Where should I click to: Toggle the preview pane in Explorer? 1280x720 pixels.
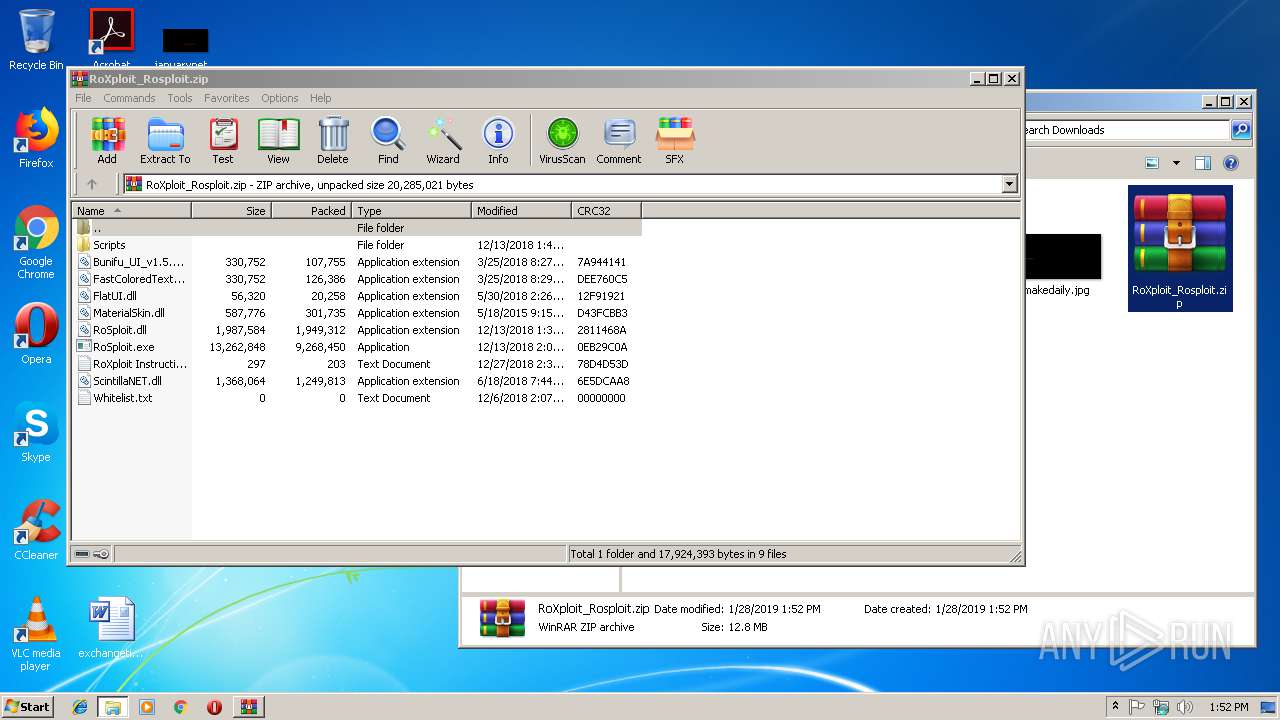[x=1203, y=163]
